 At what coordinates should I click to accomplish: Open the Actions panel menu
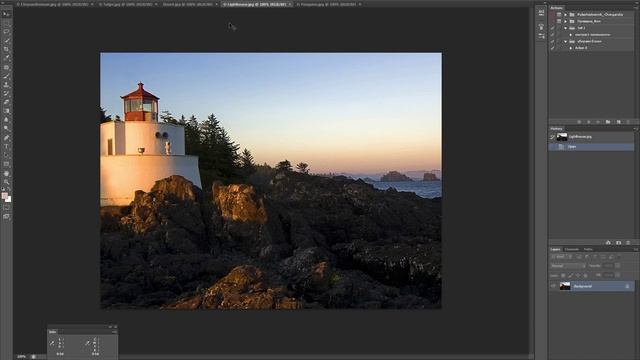[x=635, y=8]
